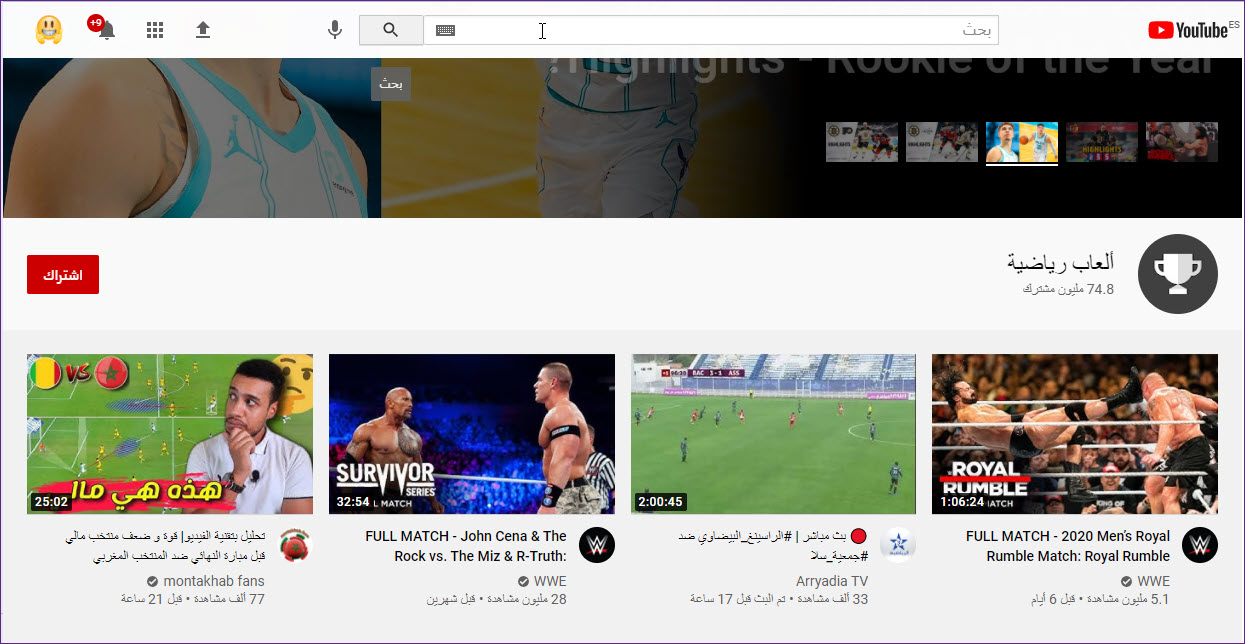The width and height of the screenshot is (1245, 644).
Task: Click the 74.8 مليون مشترك subscriber count
Action: pyautogui.click(x=1068, y=289)
